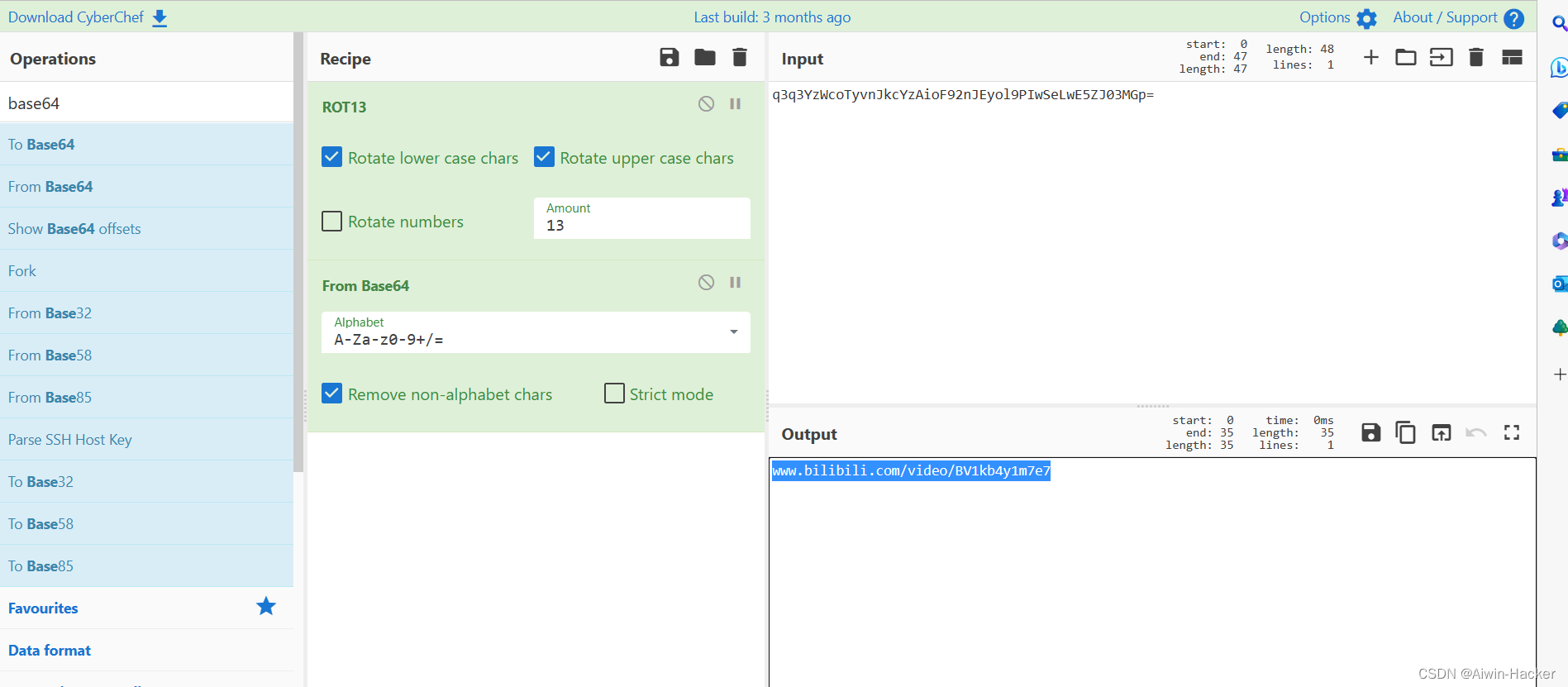The image size is (1568, 687).
Task: Clear the recipe with trash icon
Action: [740, 57]
